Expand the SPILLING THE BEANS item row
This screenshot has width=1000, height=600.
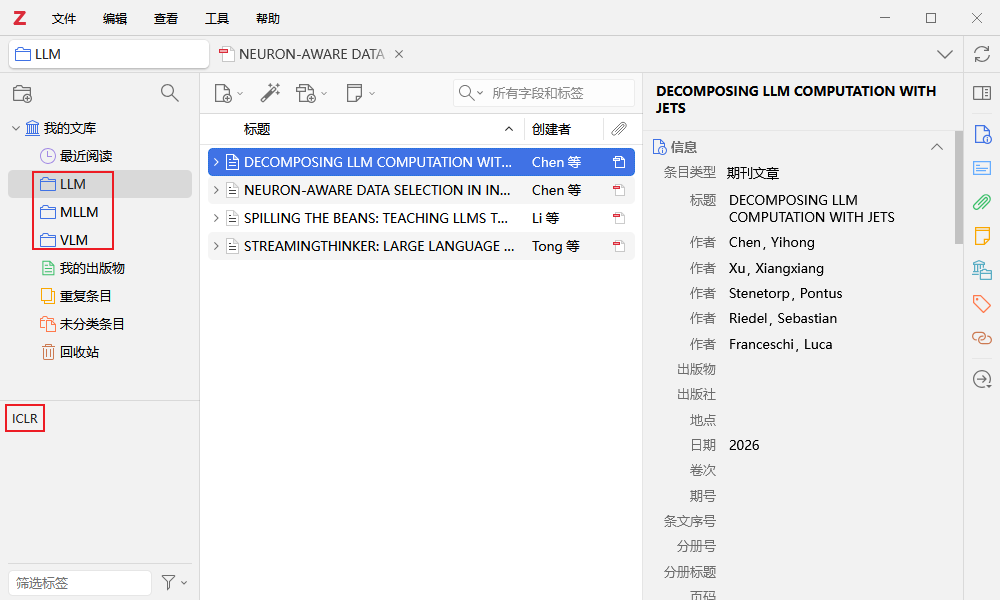tap(216, 218)
